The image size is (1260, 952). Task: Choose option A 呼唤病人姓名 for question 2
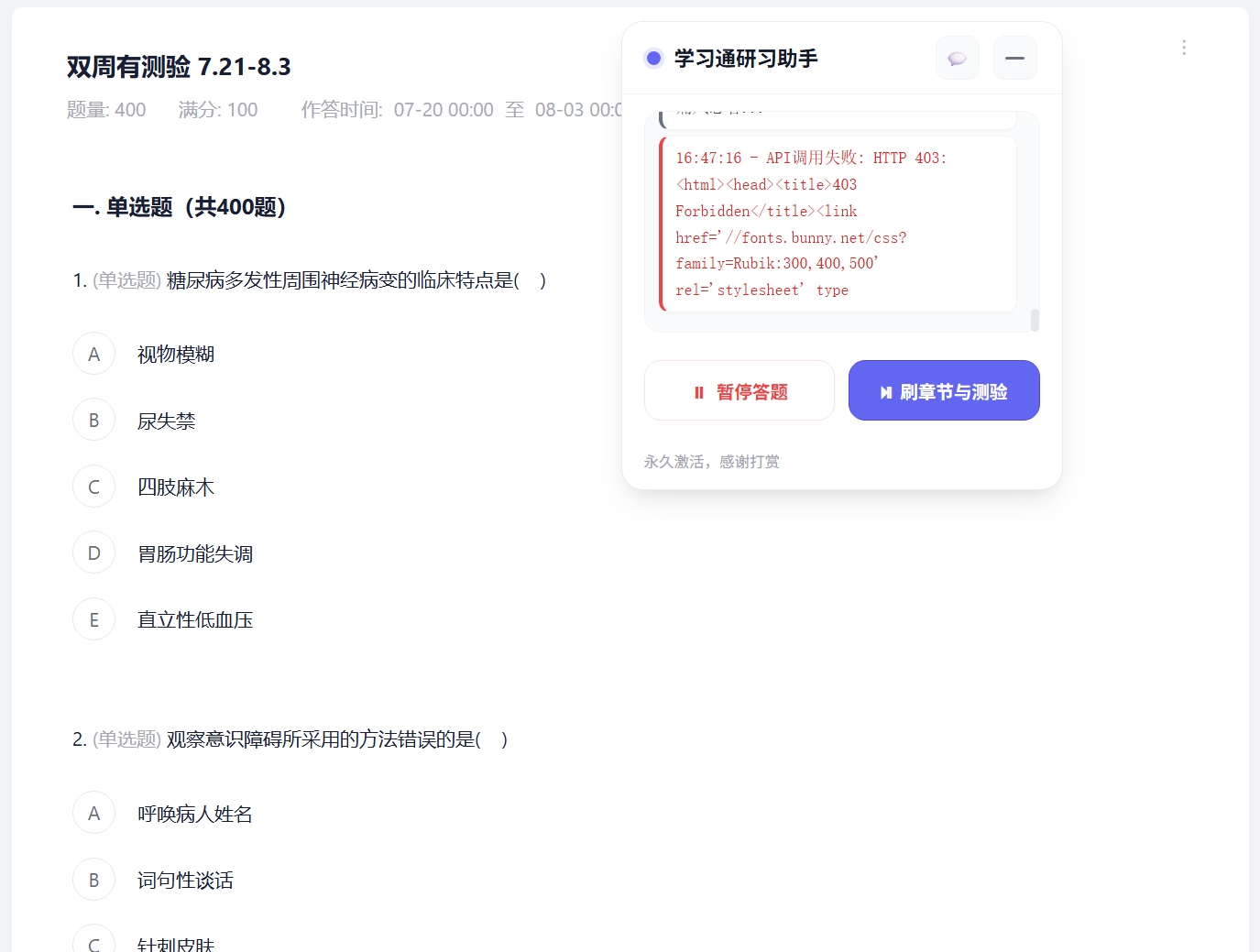click(x=93, y=814)
